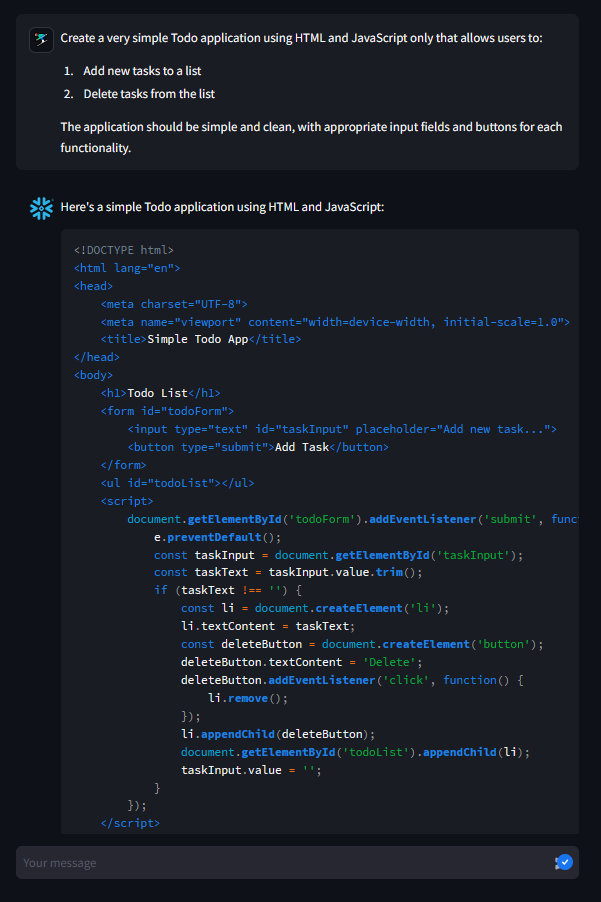This screenshot has width=601, height=902.
Task: Click the ul id="todoList" code line
Action: point(177,483)
